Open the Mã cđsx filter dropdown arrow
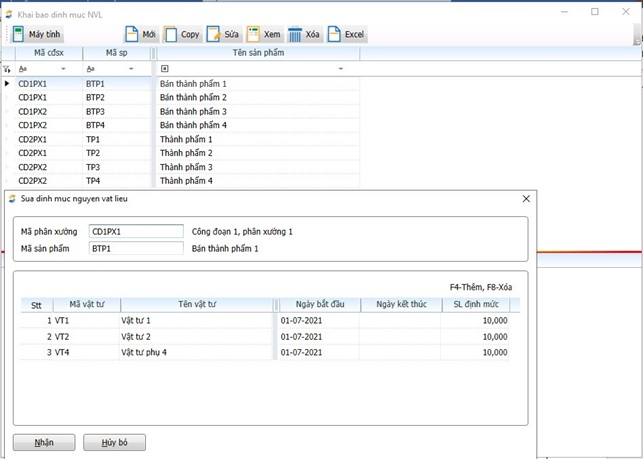The width and height of the screenshot is (643, 459). [64, 69]
